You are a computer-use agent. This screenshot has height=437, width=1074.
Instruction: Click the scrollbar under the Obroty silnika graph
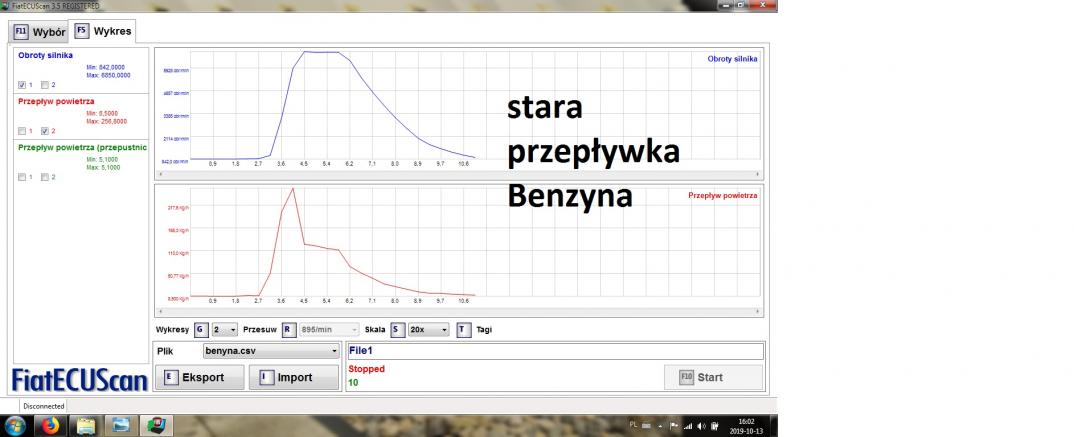point(460,174)
